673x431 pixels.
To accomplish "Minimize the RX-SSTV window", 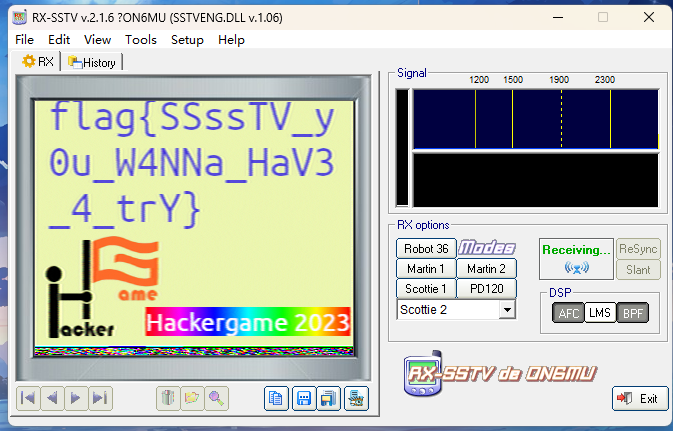I will click(558, 18).
